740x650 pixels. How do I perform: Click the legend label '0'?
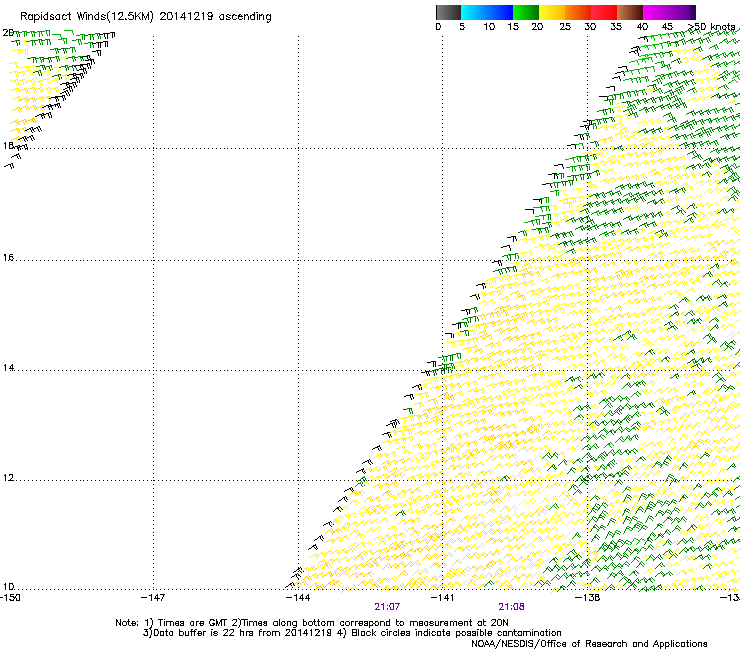click(438, 27)
